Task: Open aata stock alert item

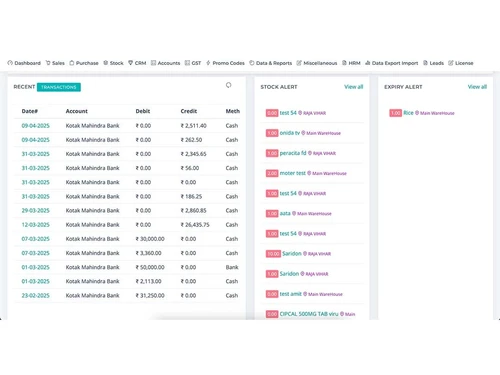Action: [x=285, y=213]
